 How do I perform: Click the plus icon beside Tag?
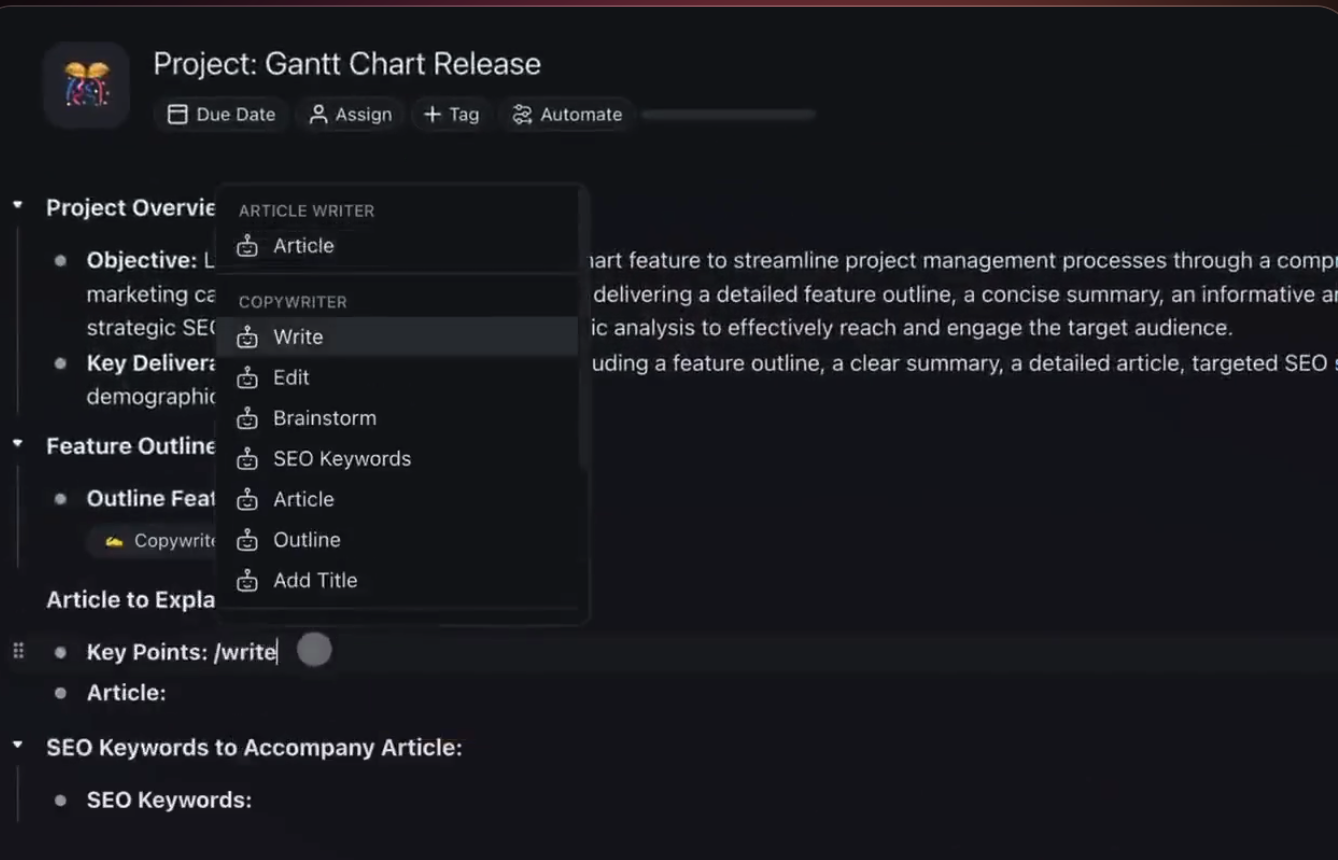tap(432, 114)
